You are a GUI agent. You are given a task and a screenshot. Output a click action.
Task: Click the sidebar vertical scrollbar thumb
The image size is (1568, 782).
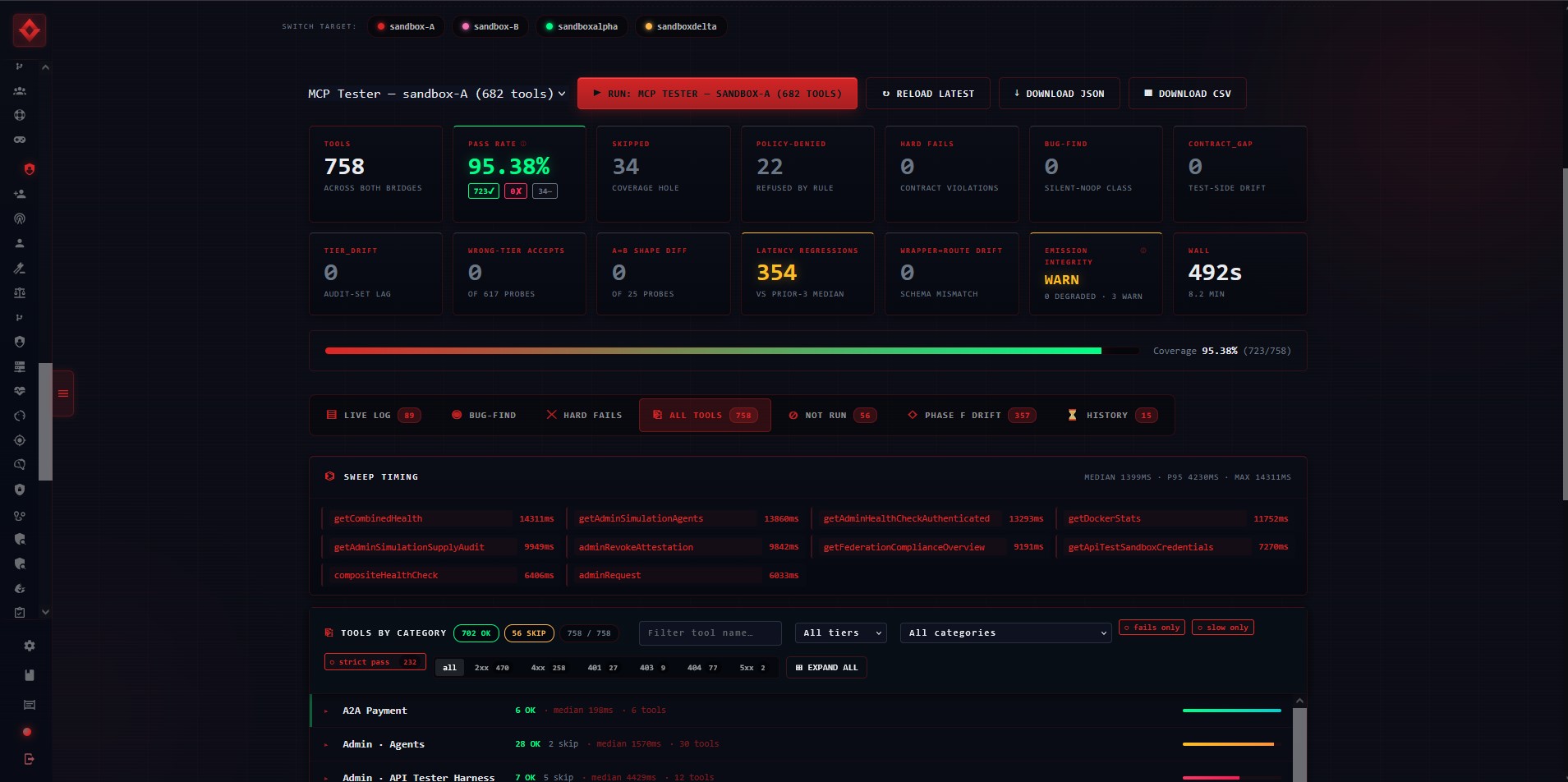pyautogui.click(x=45, y=421)
